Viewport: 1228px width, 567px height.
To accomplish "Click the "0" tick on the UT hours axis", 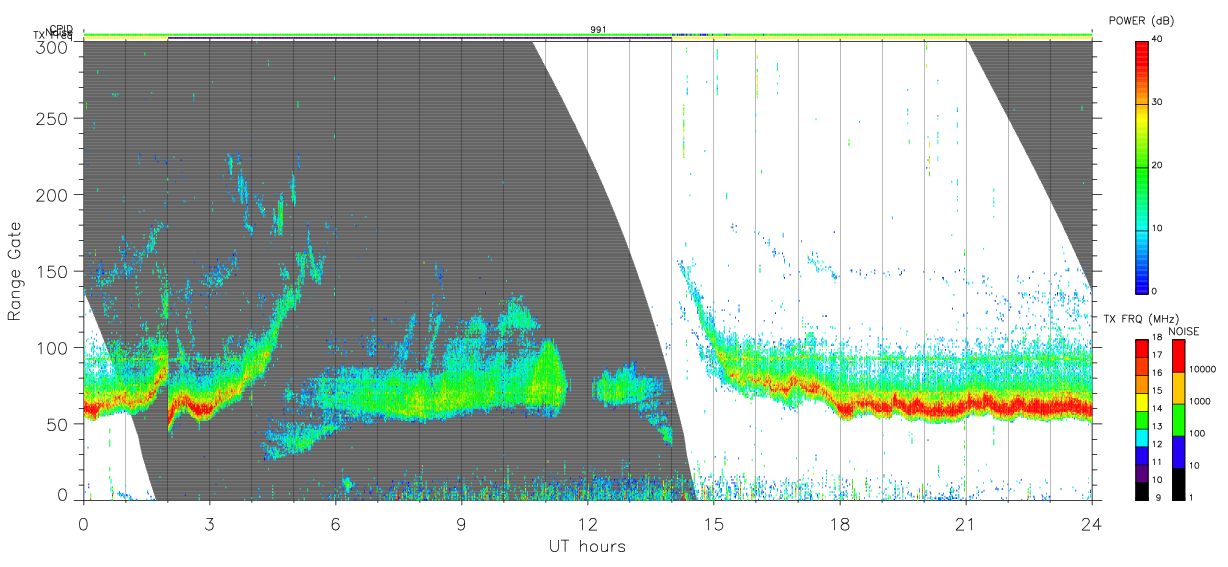I will [83, 523].
